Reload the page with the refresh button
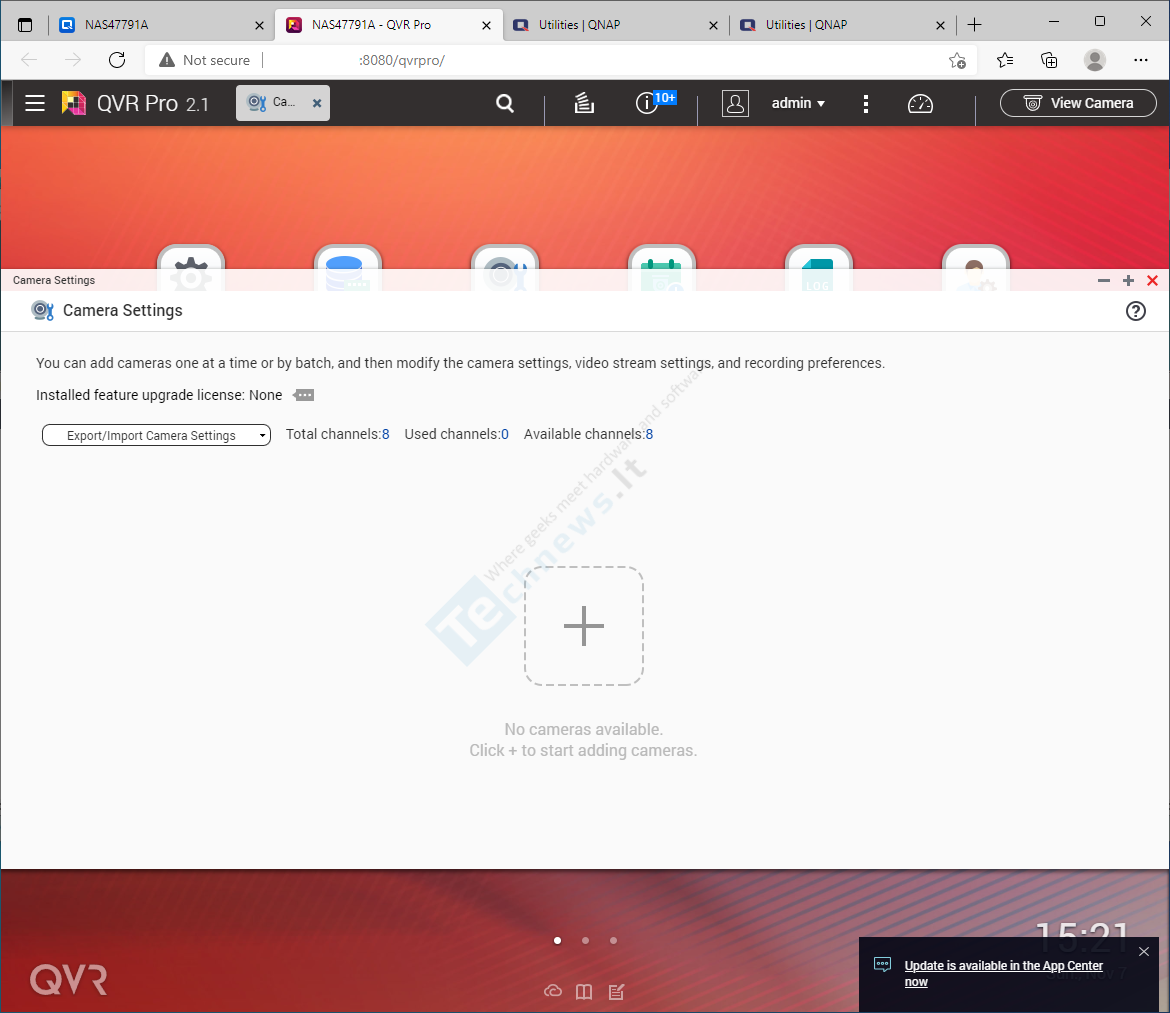 pos(117,60)
